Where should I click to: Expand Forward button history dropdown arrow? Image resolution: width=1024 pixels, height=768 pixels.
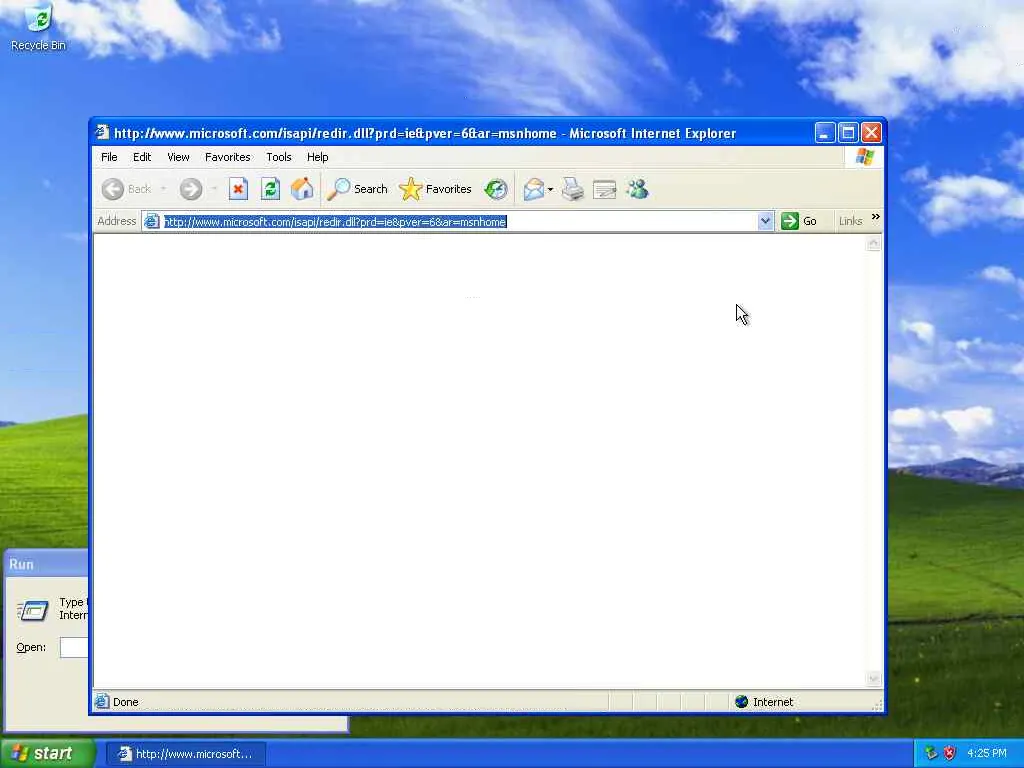point(214,189)
